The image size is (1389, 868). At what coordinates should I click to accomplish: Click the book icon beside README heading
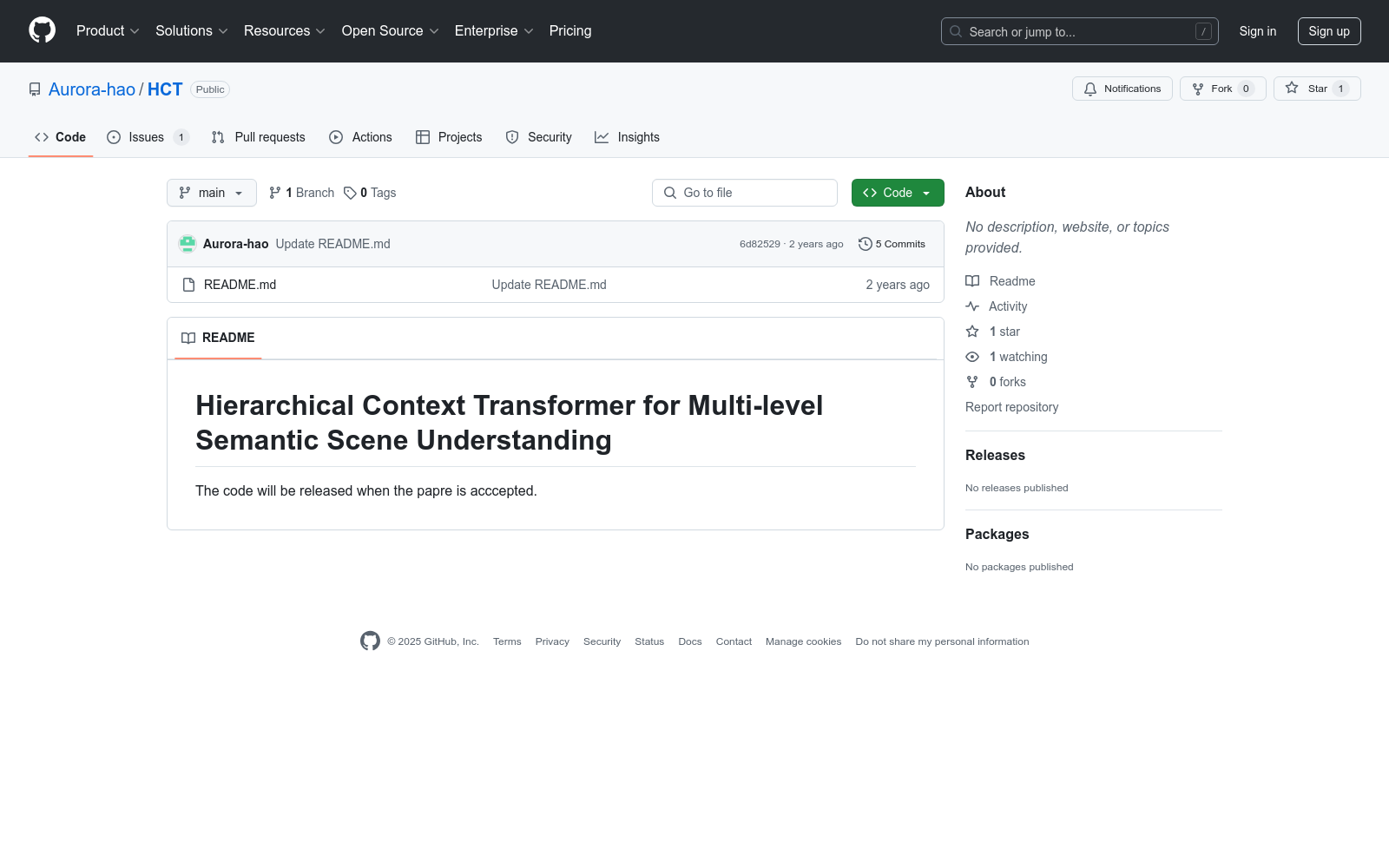(188, 338)
